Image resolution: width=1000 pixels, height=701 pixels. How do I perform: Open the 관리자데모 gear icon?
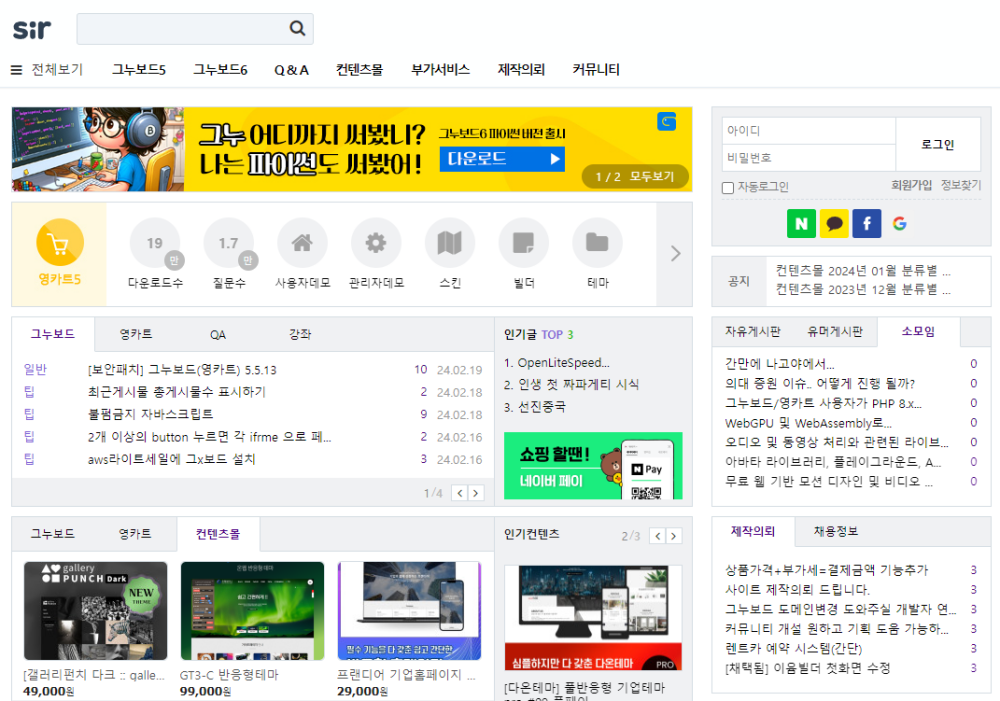click(x=376, y=243)
